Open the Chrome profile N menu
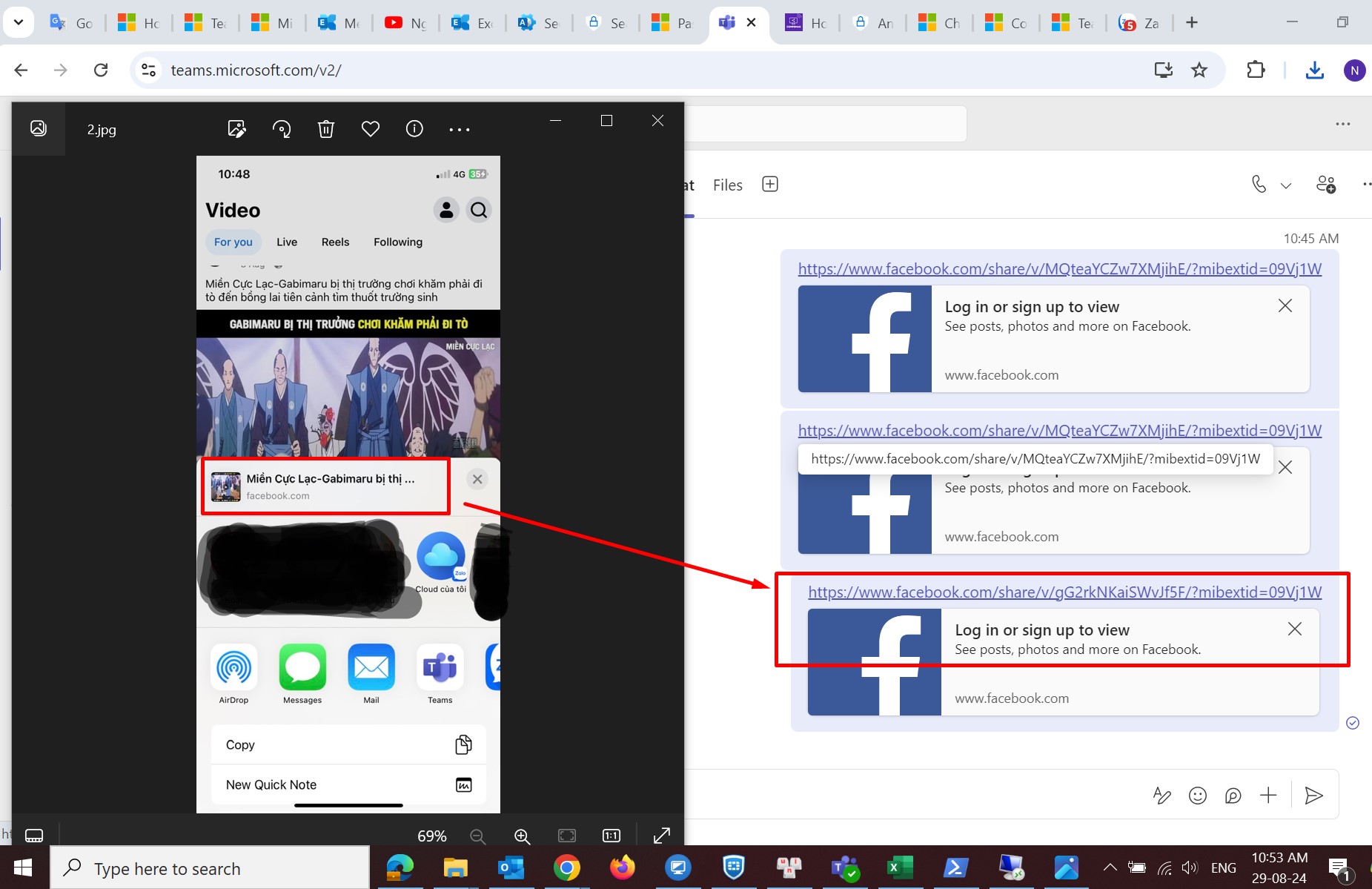The image size is (1372, 889). tap(1355, 70)
